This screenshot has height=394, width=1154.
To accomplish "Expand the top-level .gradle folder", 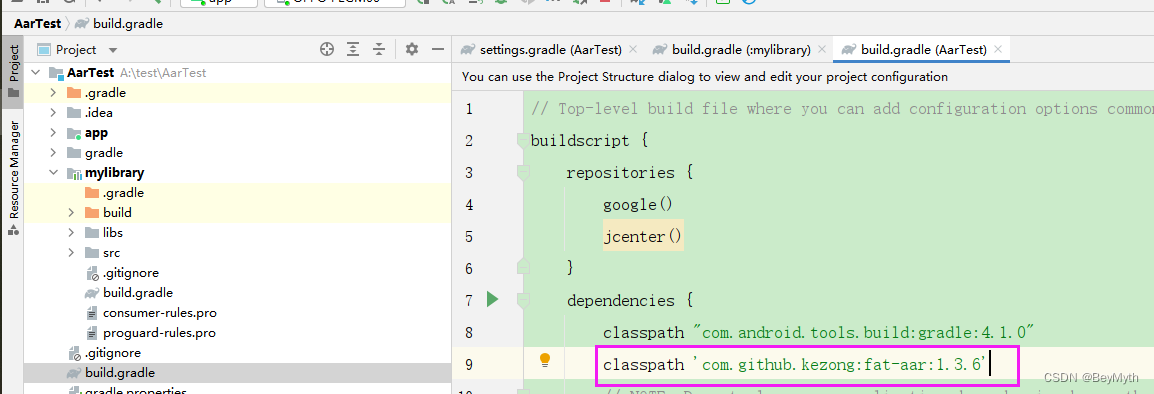I will click(53, 93).
